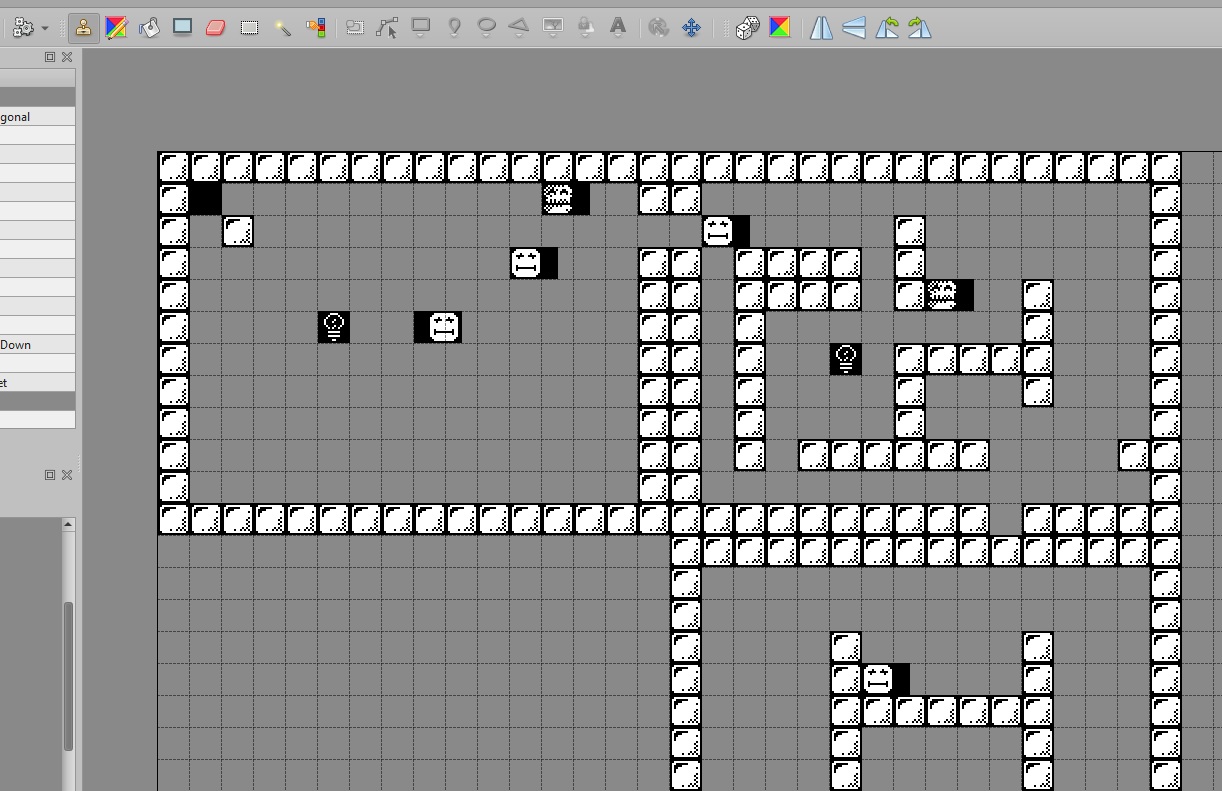Open the orientation dropdown ending in 'gonal'
Viewport: 1222px width, 791px height.
(x=36, y=117)
